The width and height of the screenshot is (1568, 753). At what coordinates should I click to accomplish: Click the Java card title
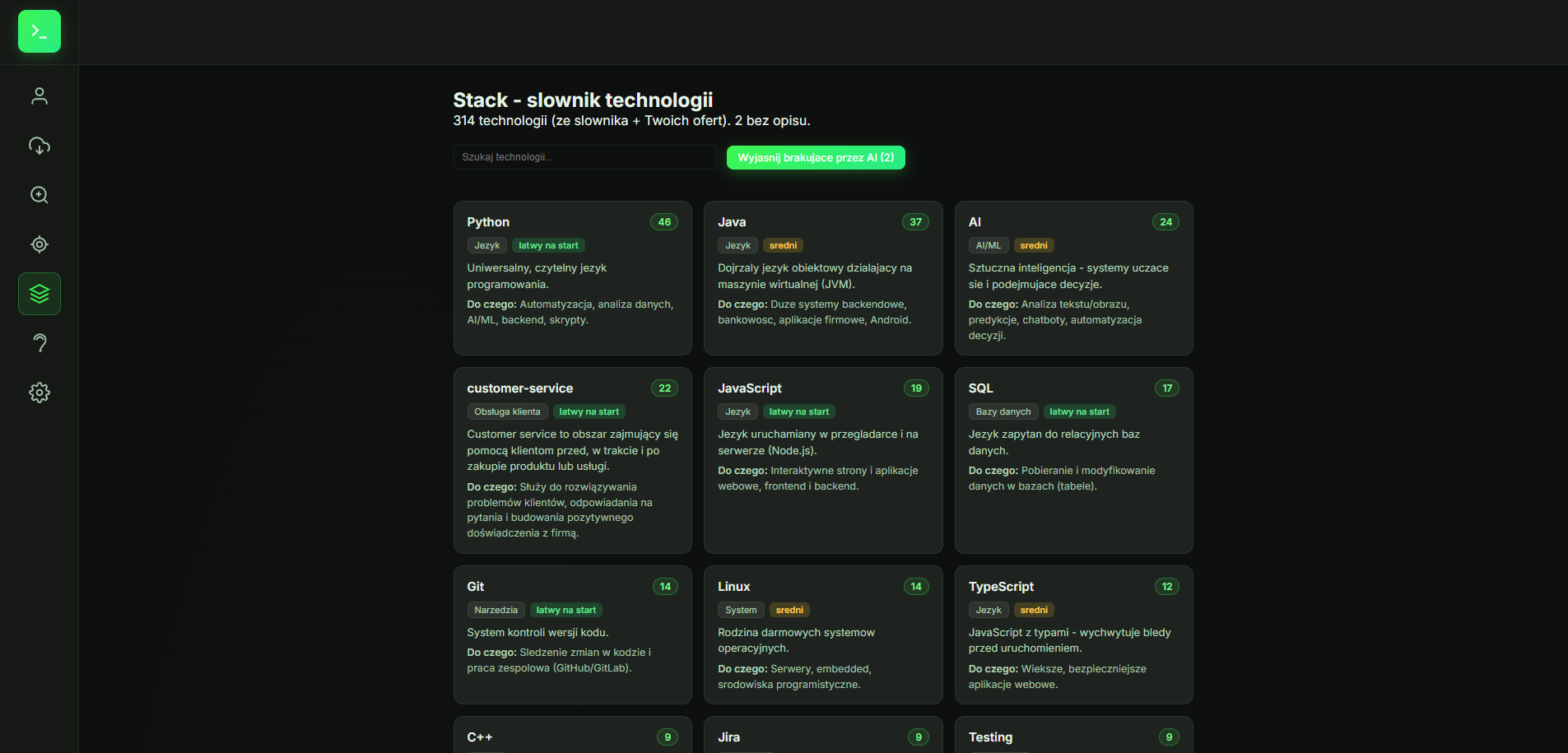(732, 222)
